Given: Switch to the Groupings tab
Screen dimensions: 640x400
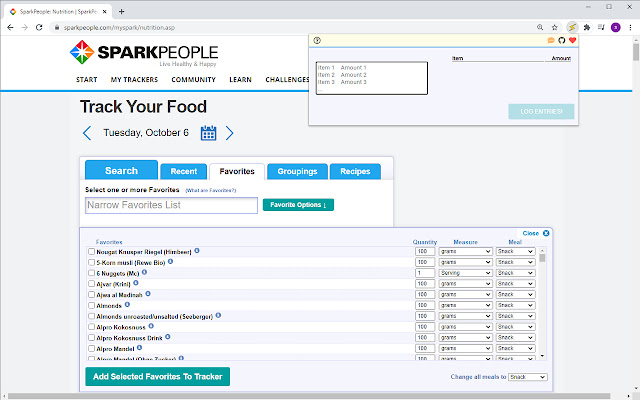Looking at the screenshot, I should pos(298,171).
